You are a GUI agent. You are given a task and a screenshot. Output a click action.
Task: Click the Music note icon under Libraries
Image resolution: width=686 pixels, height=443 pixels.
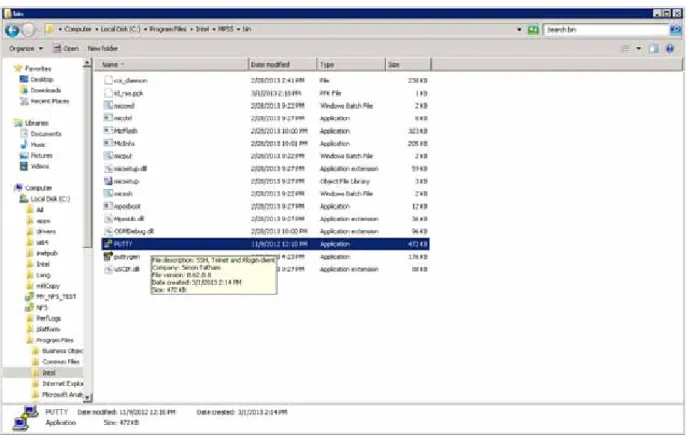24,145
